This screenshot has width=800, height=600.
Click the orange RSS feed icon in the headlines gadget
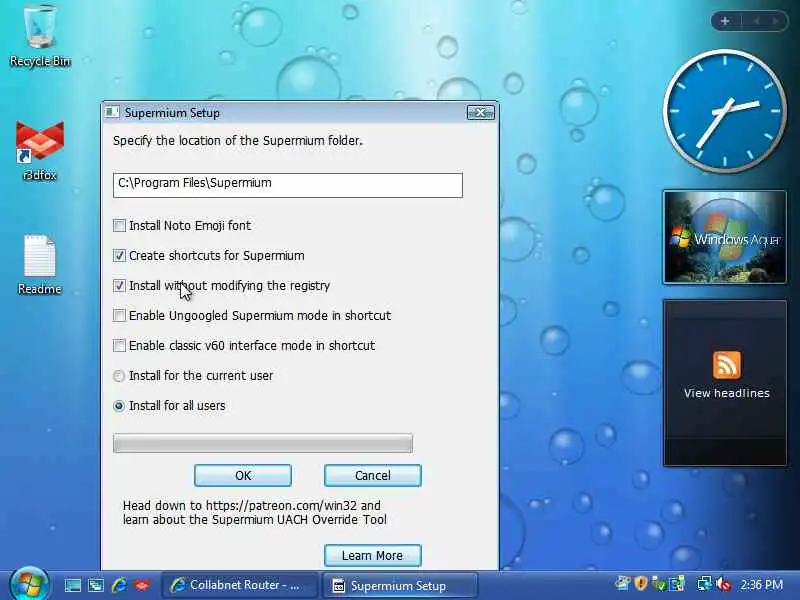tap(727, 364)
